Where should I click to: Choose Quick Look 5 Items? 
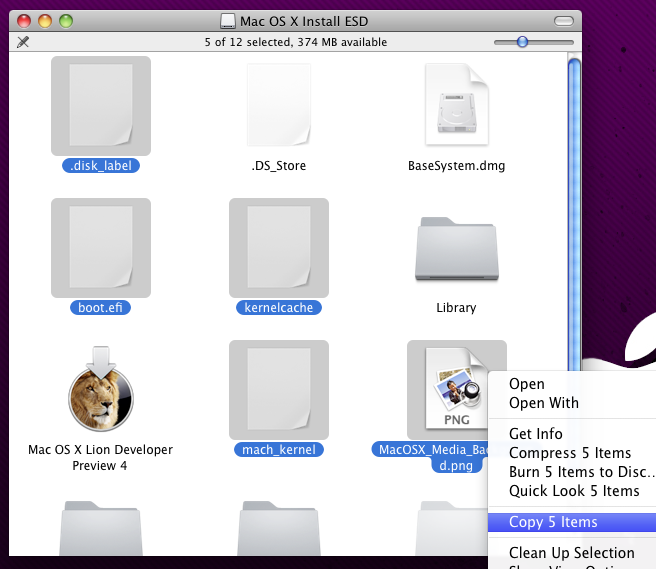point(572,491)
